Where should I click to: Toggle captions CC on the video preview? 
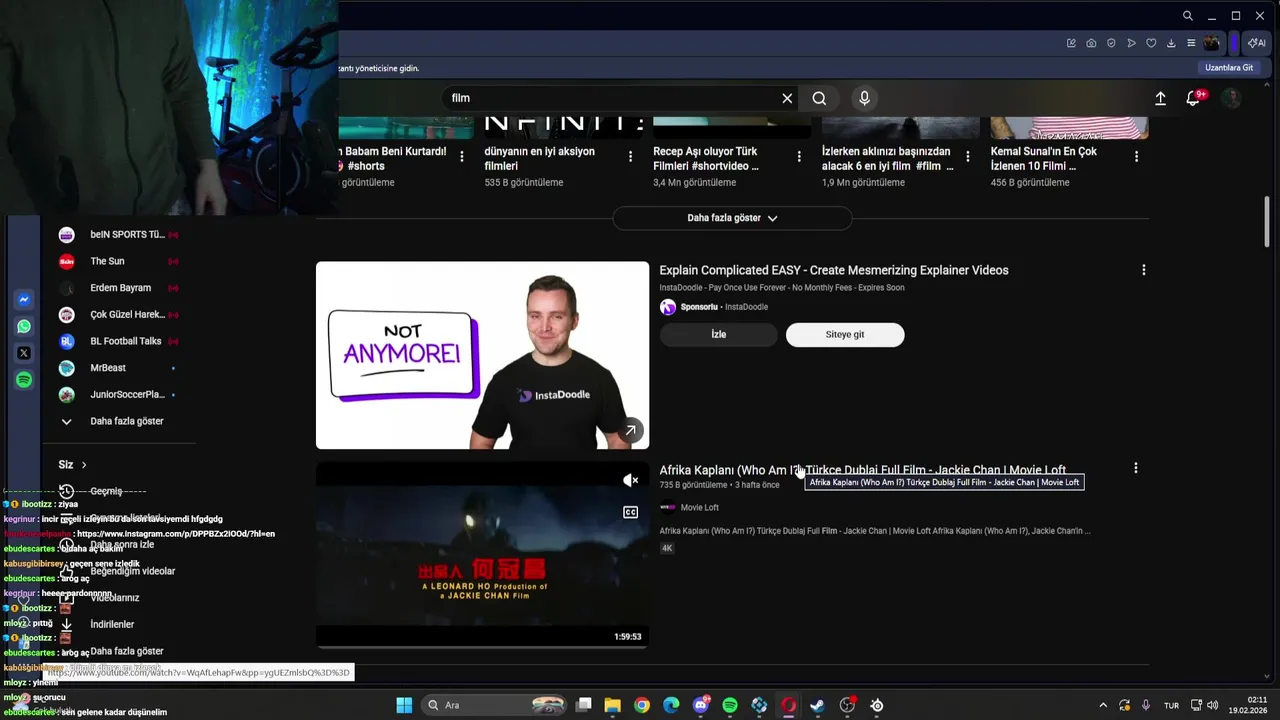[x=630, y=512]
